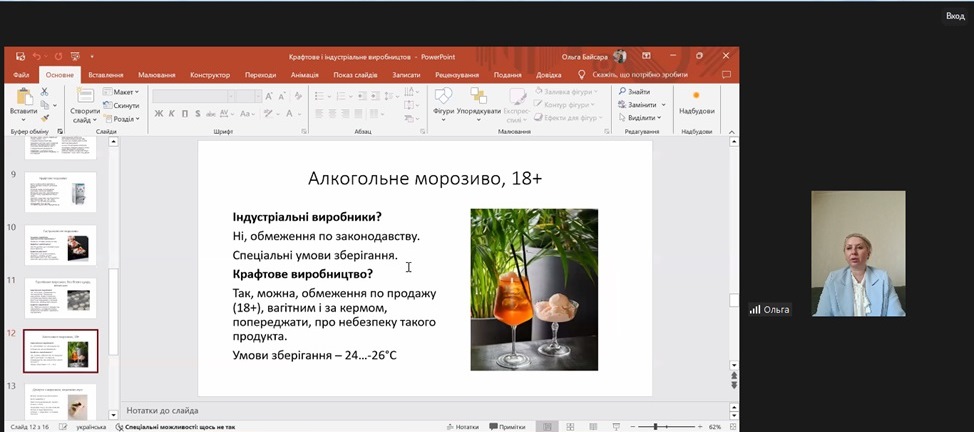974x432 pixels.
Task: Click the Скинути reset button
Action: point(125,105)
